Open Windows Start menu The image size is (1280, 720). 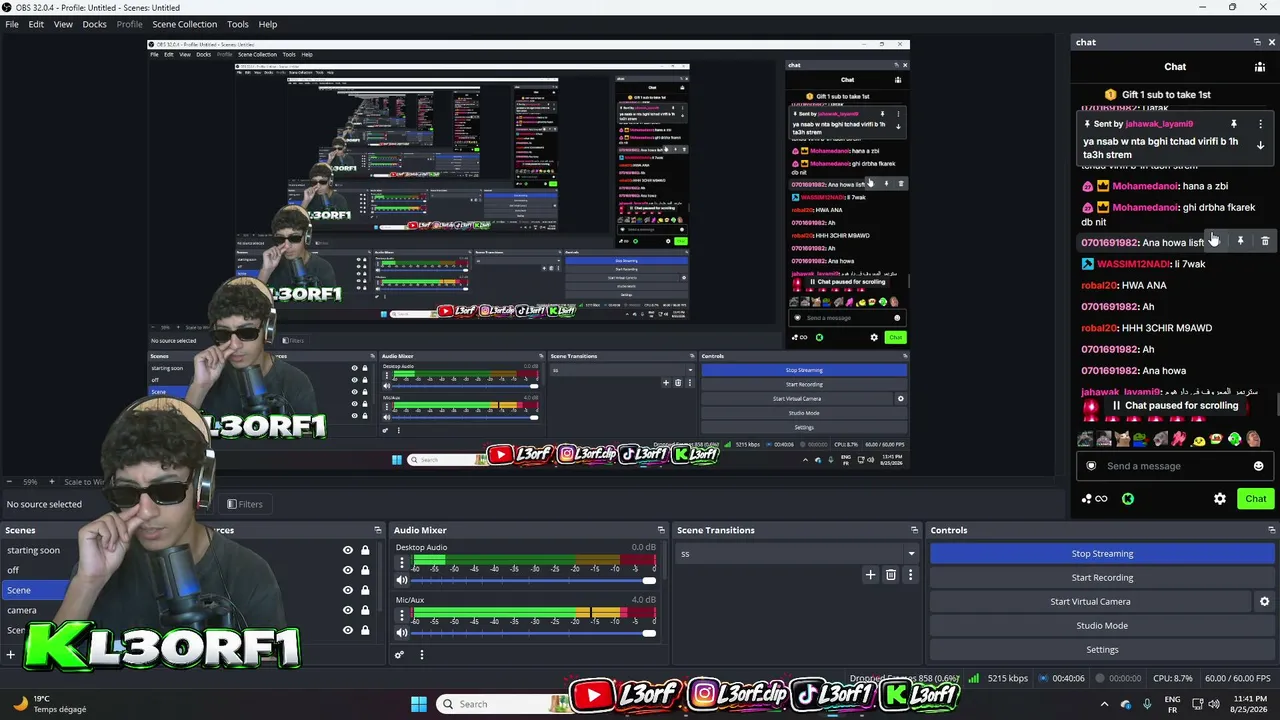(419, 704)
